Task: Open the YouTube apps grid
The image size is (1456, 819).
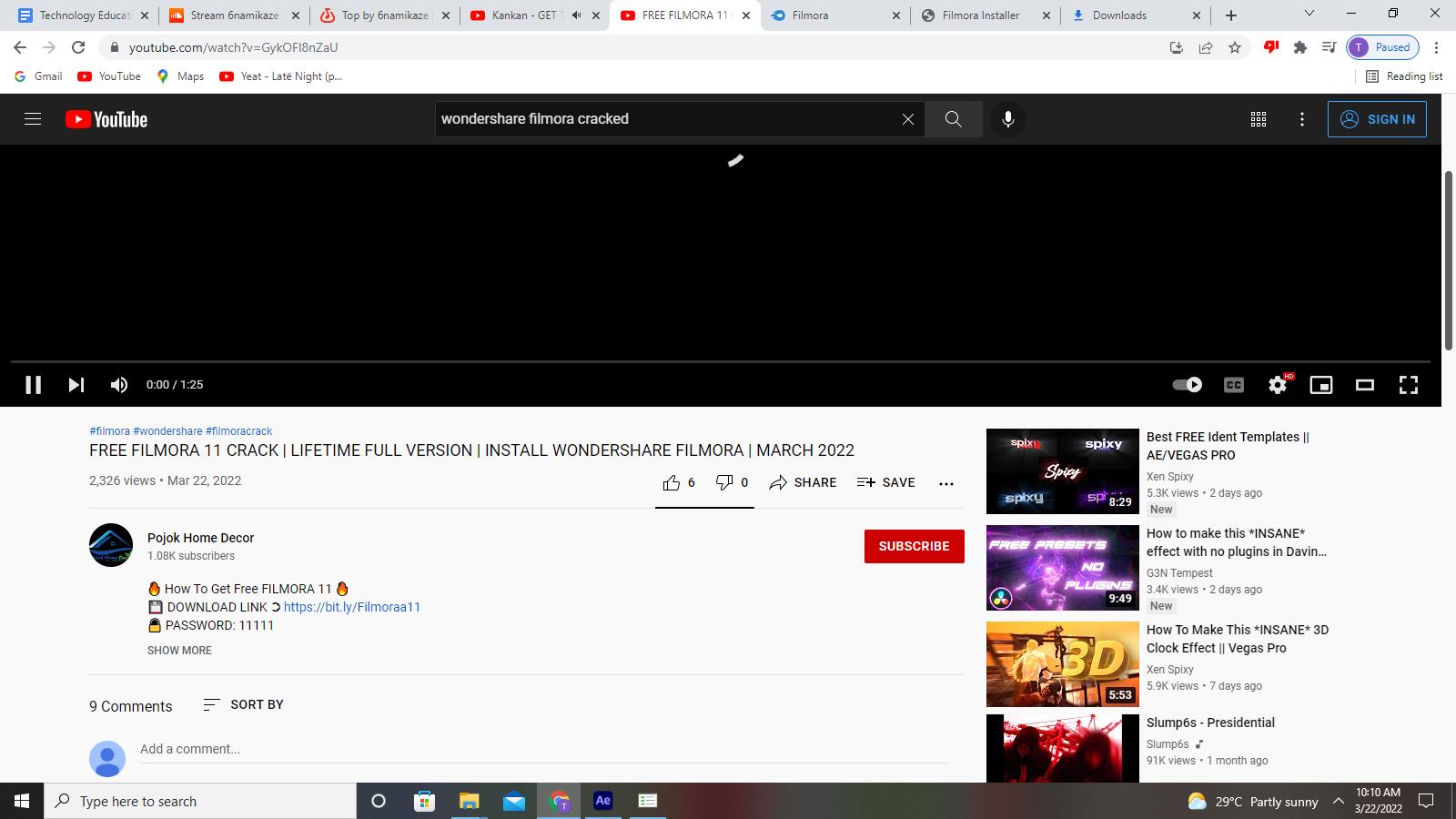Action: 1259,119
